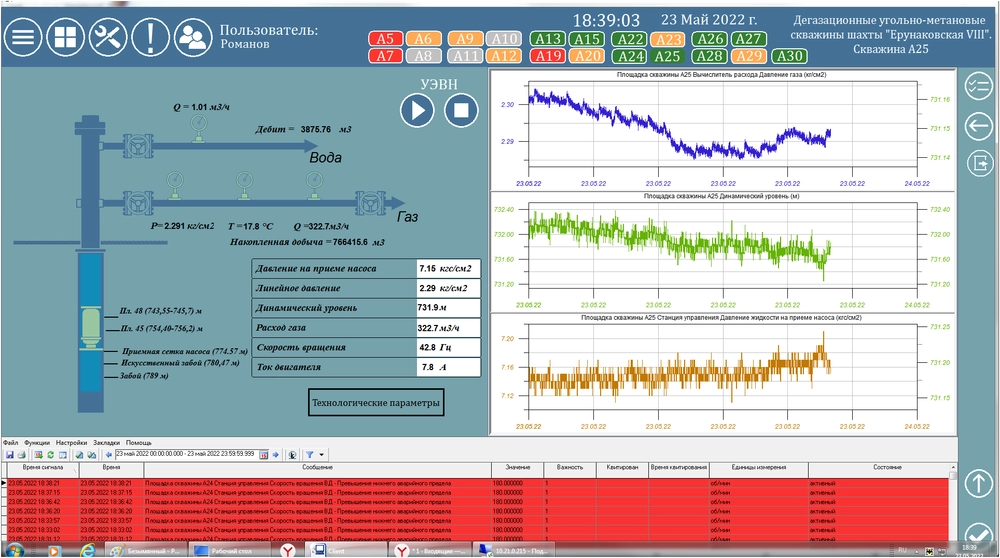The width and height of the screenshot is (1000, 558).
Task: Click the Internet Explorer icon in taskbar
Action: click(87, 550)
